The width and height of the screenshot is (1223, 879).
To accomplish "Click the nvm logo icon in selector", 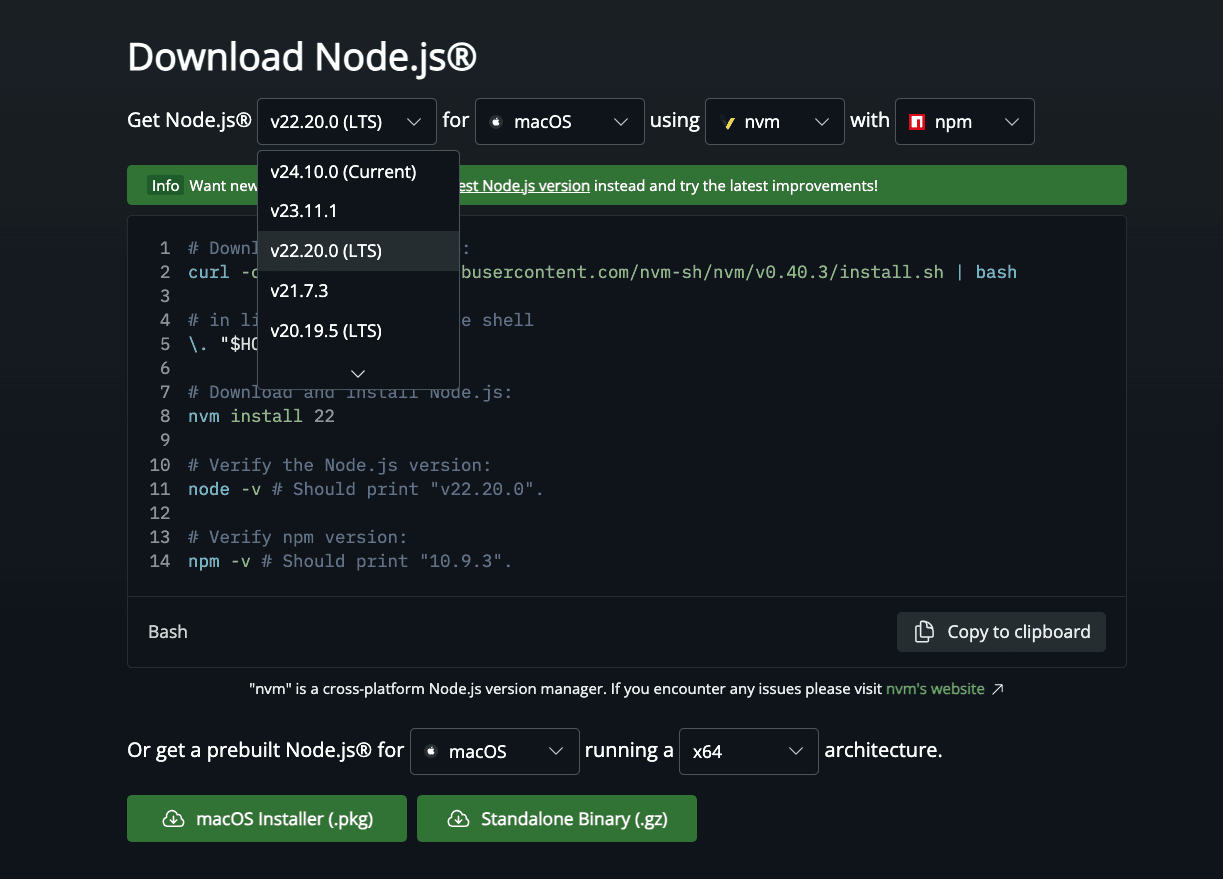I will coord(728,122).
